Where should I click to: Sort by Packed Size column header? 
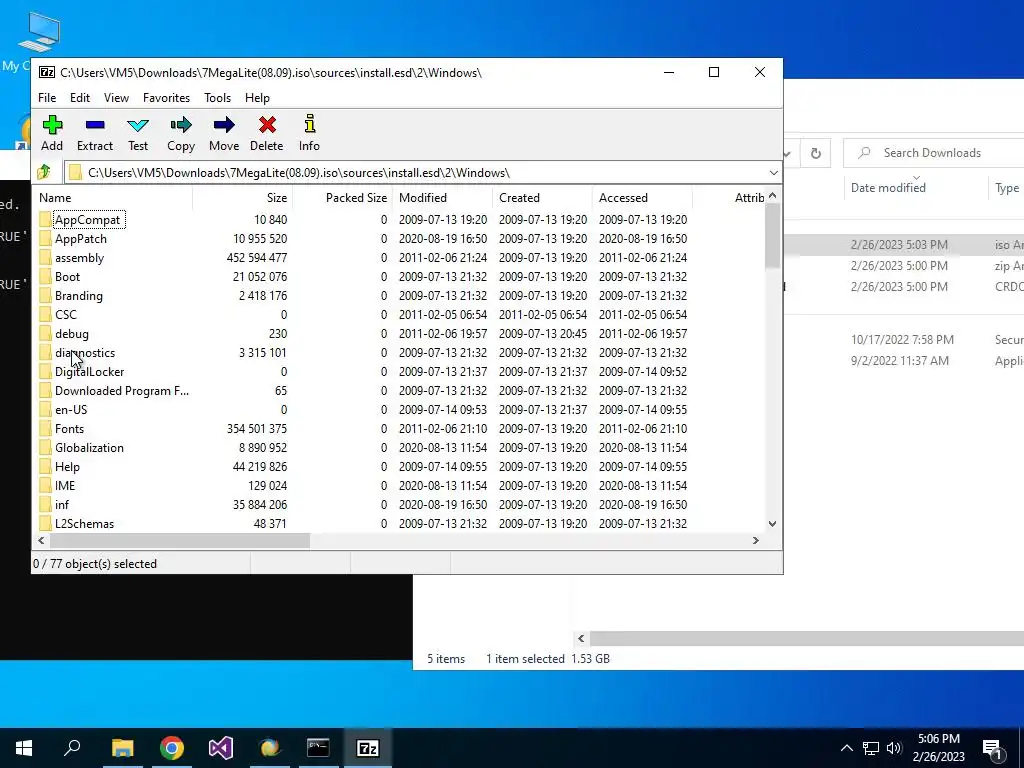coord(342,198)
